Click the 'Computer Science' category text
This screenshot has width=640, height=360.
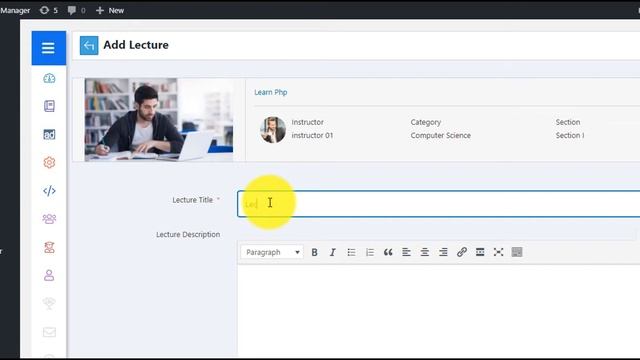click(440, 135)
